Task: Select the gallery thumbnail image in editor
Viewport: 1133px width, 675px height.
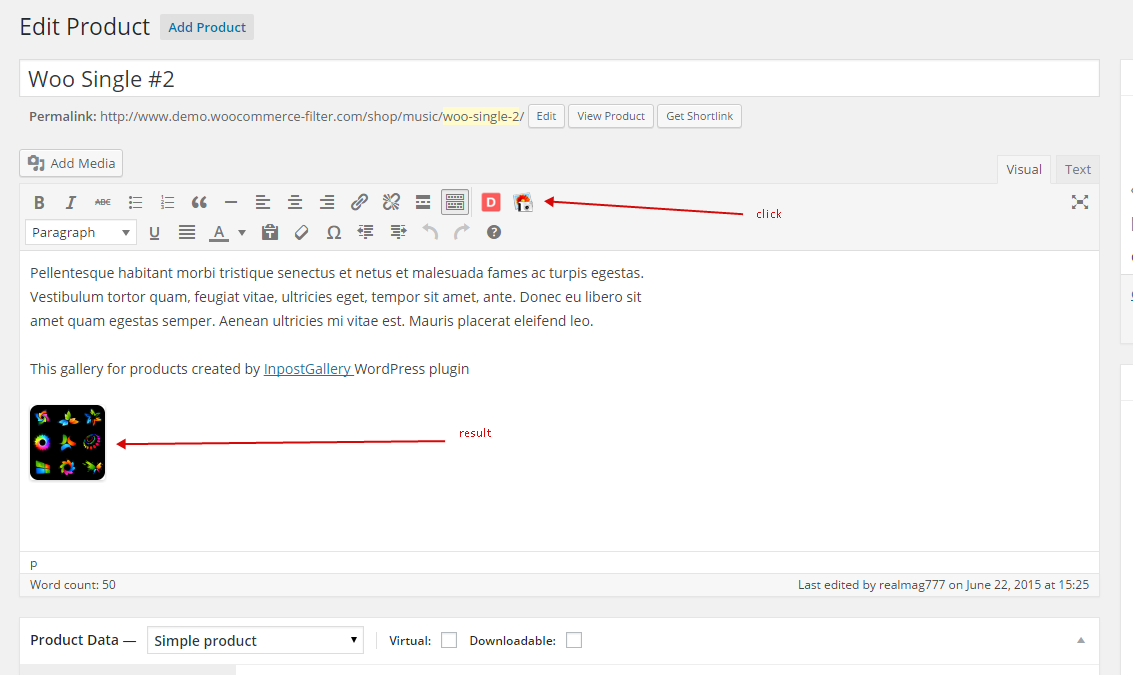Action: pyautogui.click(x=67, y=442)
